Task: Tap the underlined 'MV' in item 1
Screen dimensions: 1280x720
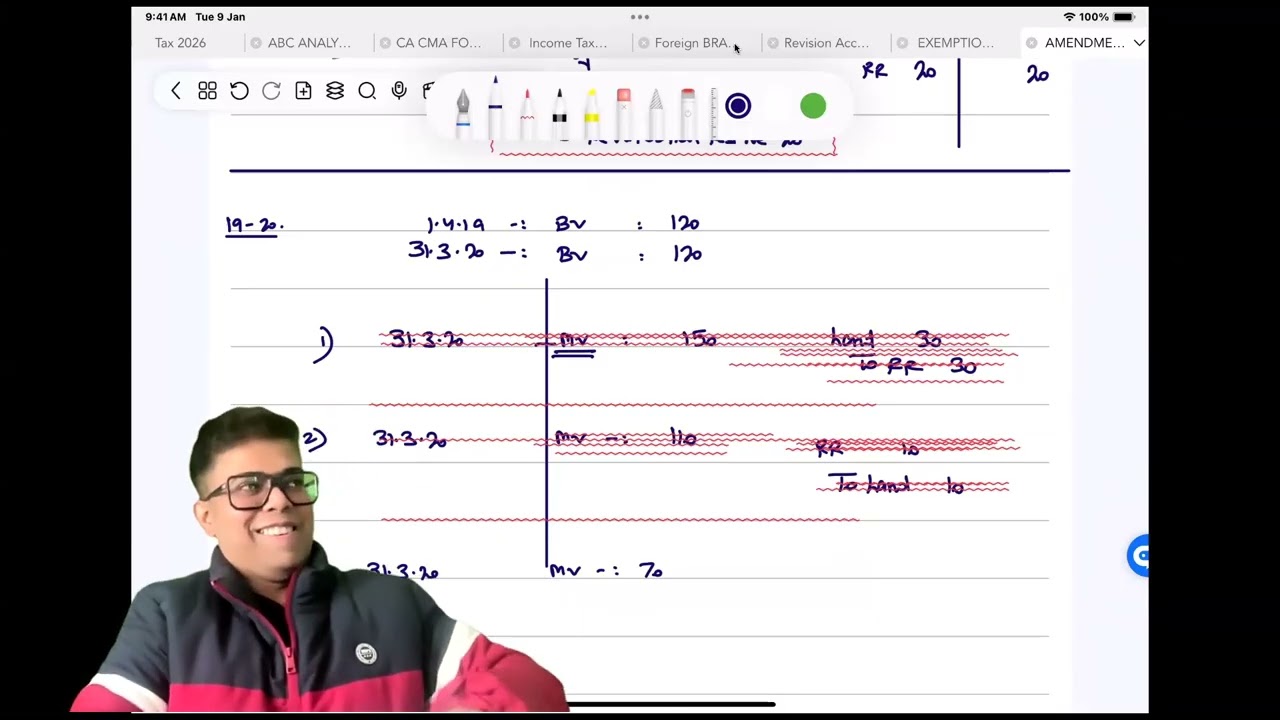Action: (x=574, y=343)
